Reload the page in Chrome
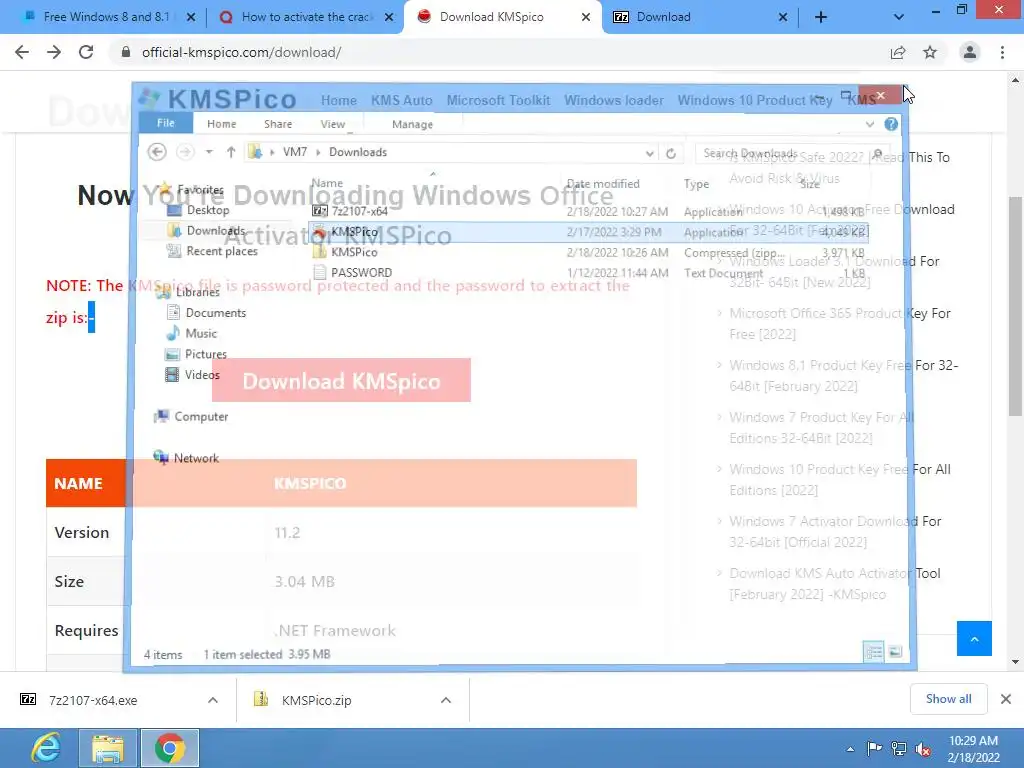Image resolution: width=1024 pixels, height=768 pixels. [x=86, y=52]
